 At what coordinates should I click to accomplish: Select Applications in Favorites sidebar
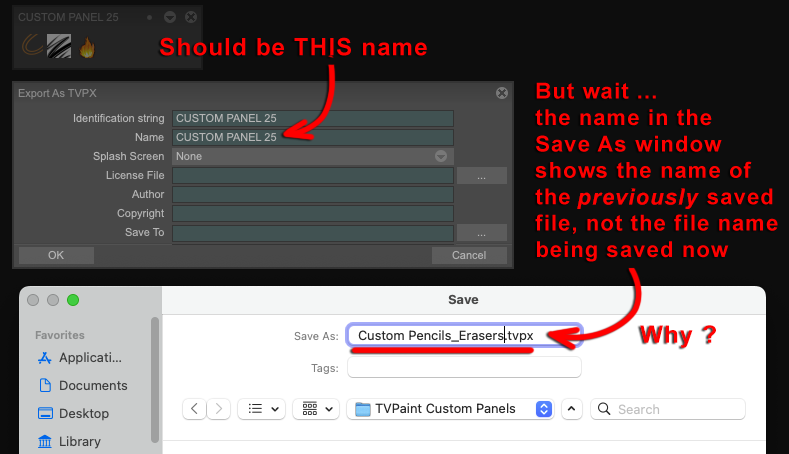tap(80, 358)
